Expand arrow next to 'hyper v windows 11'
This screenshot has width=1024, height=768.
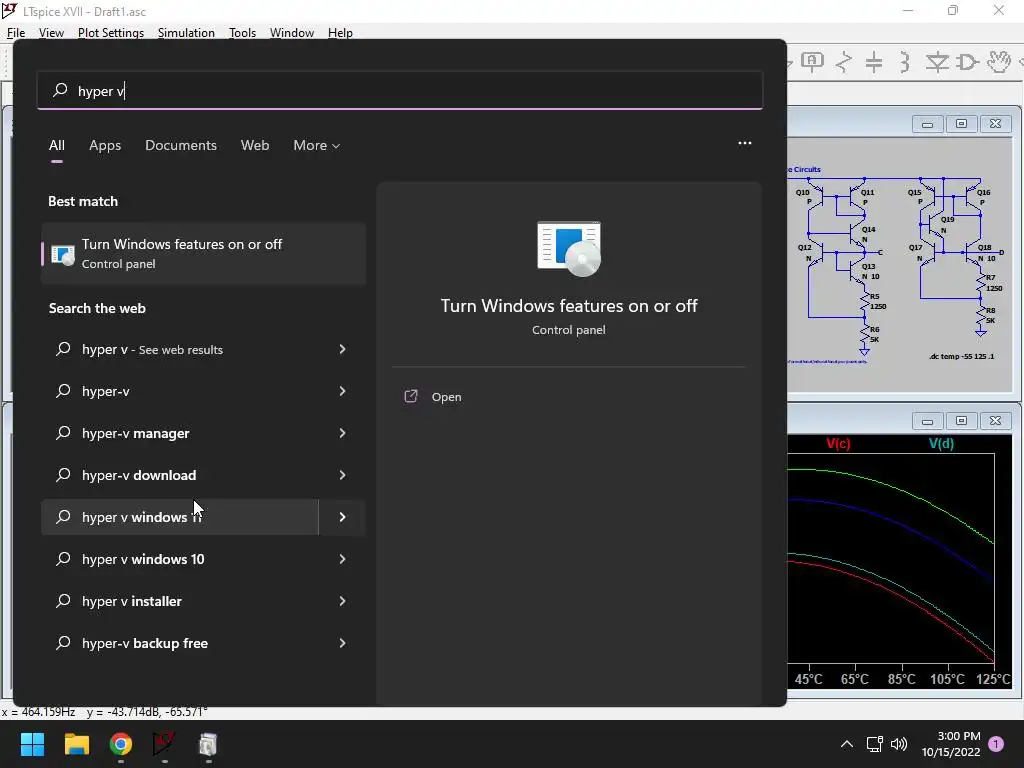342,517
